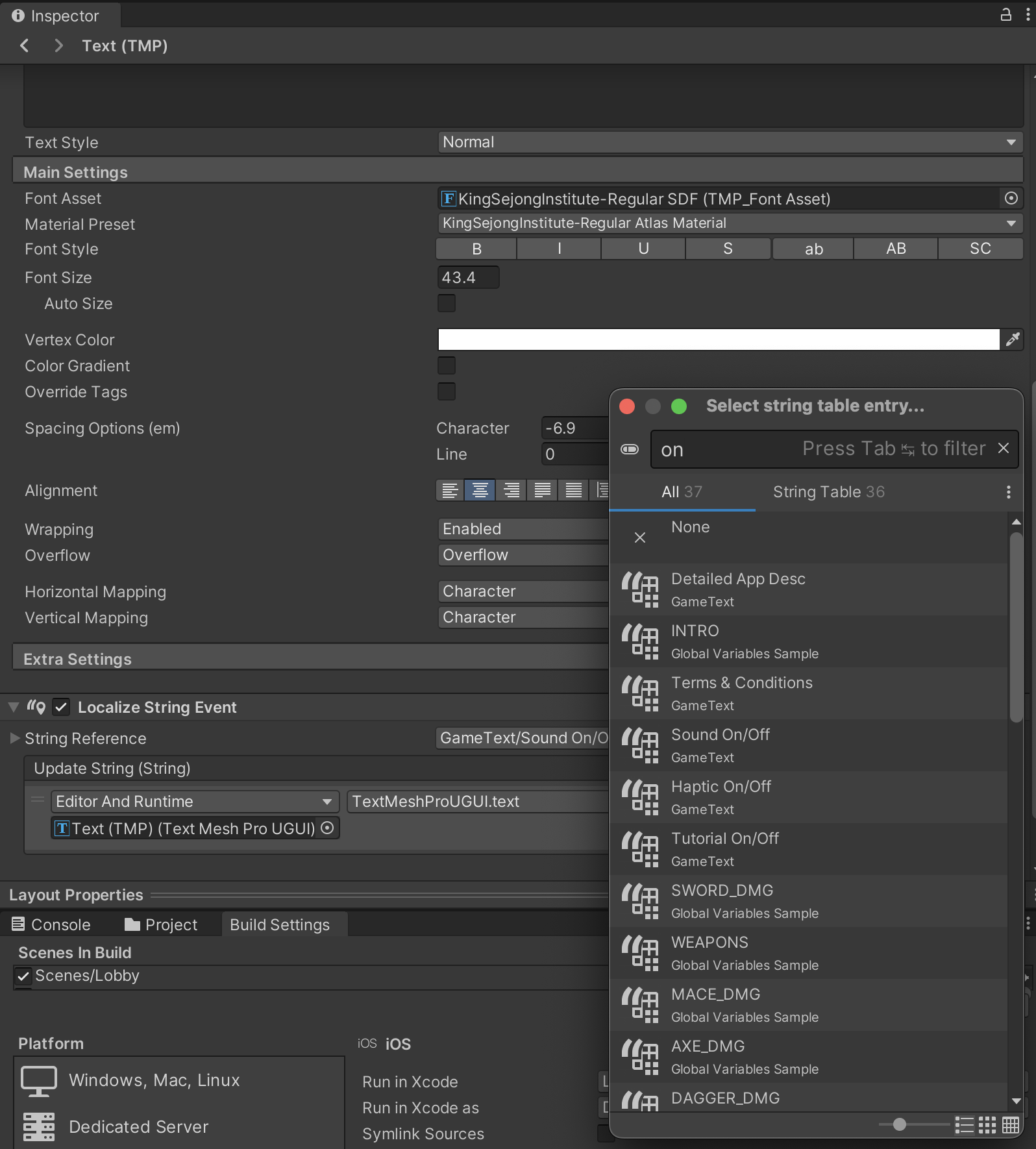The image size is (1036, 1149).
Task: Open Font Asset object picker
Action: pos(1011,199)
